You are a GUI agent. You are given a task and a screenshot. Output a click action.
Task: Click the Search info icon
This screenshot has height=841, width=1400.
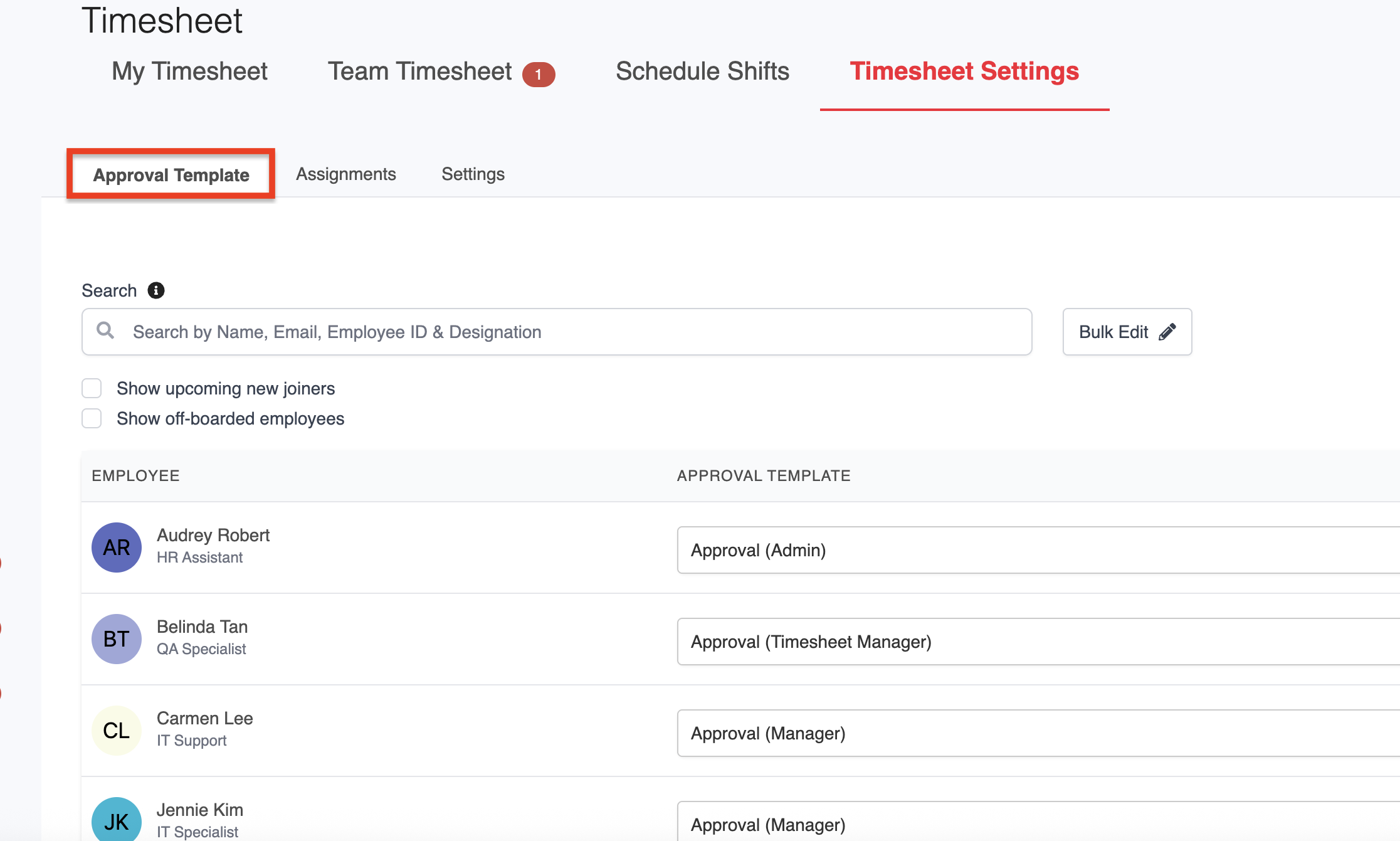tap(156, 290)
